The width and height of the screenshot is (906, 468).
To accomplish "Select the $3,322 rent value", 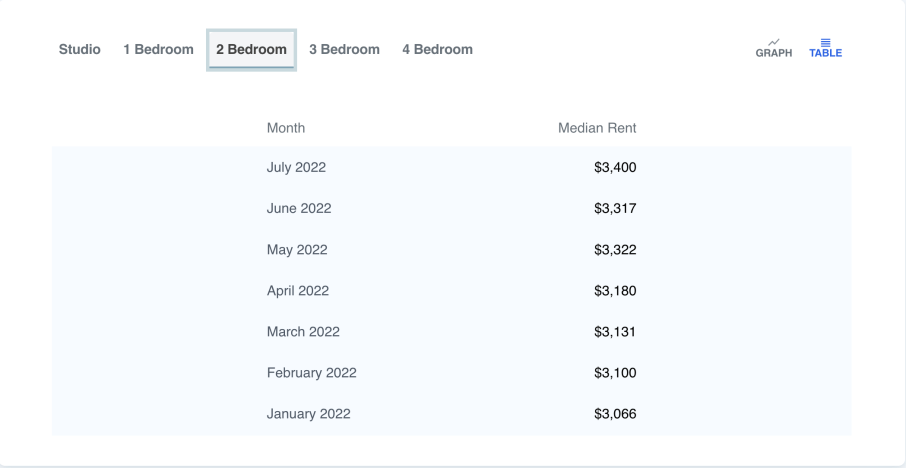I will [615, 249].
